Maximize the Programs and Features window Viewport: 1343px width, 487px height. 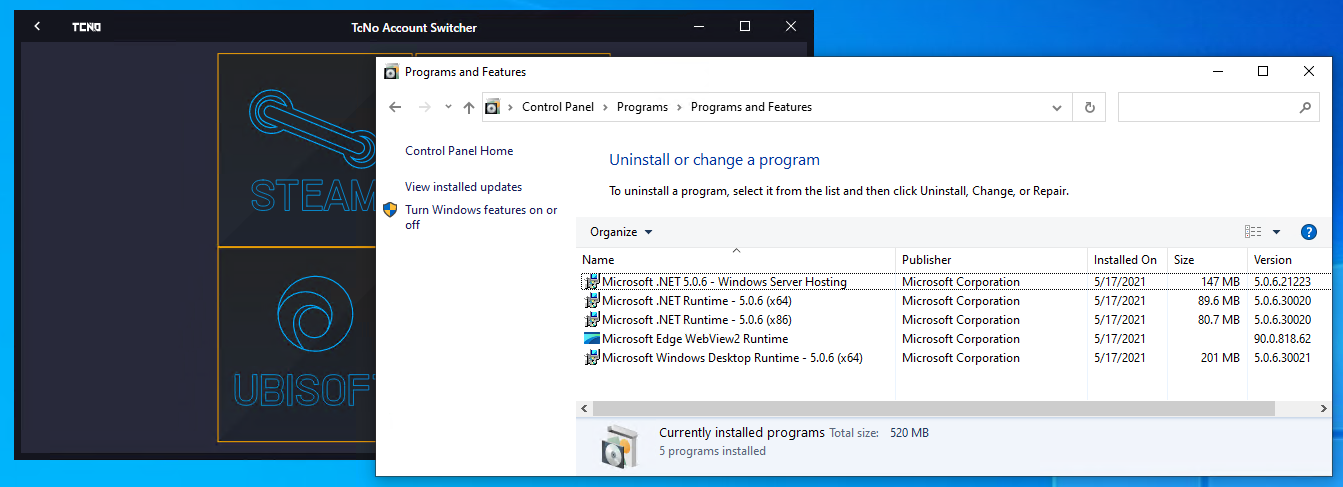[1263, 72]
